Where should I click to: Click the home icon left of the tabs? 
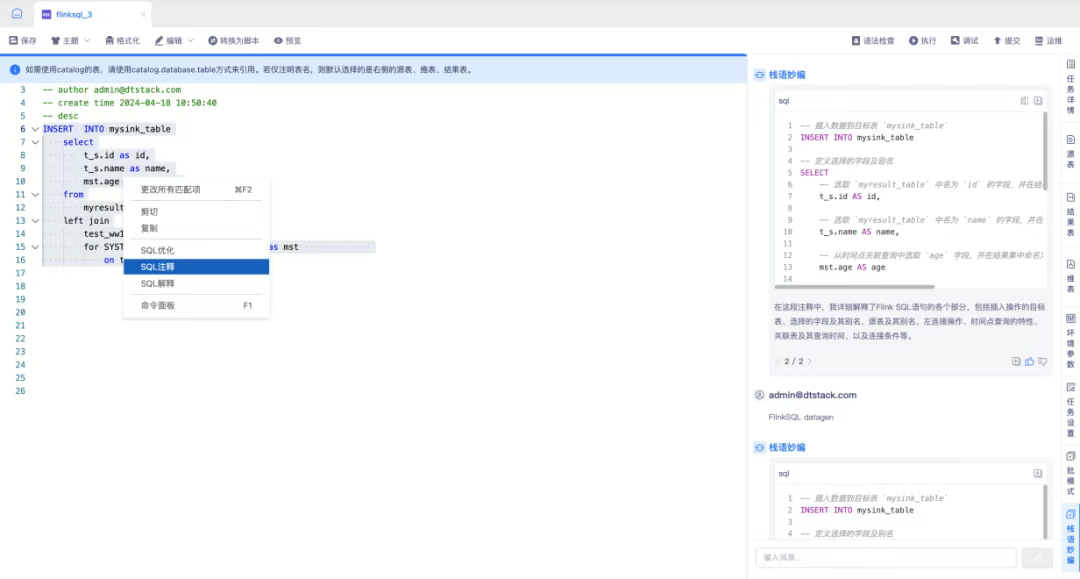[x=16, y=14]
